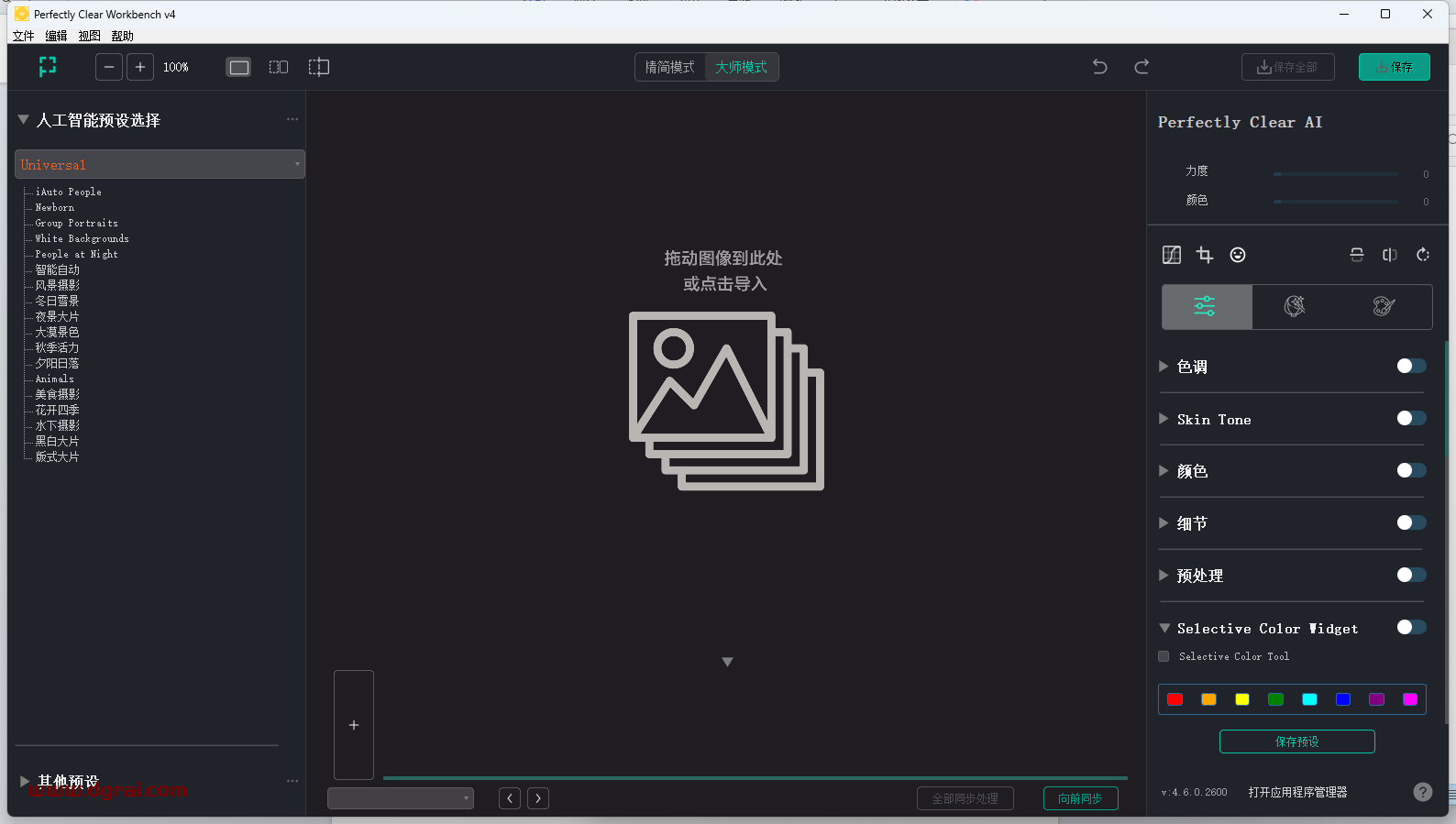Toggle the 色调 switch on
The image size is (1456, 824).
tap(1411, 366)
